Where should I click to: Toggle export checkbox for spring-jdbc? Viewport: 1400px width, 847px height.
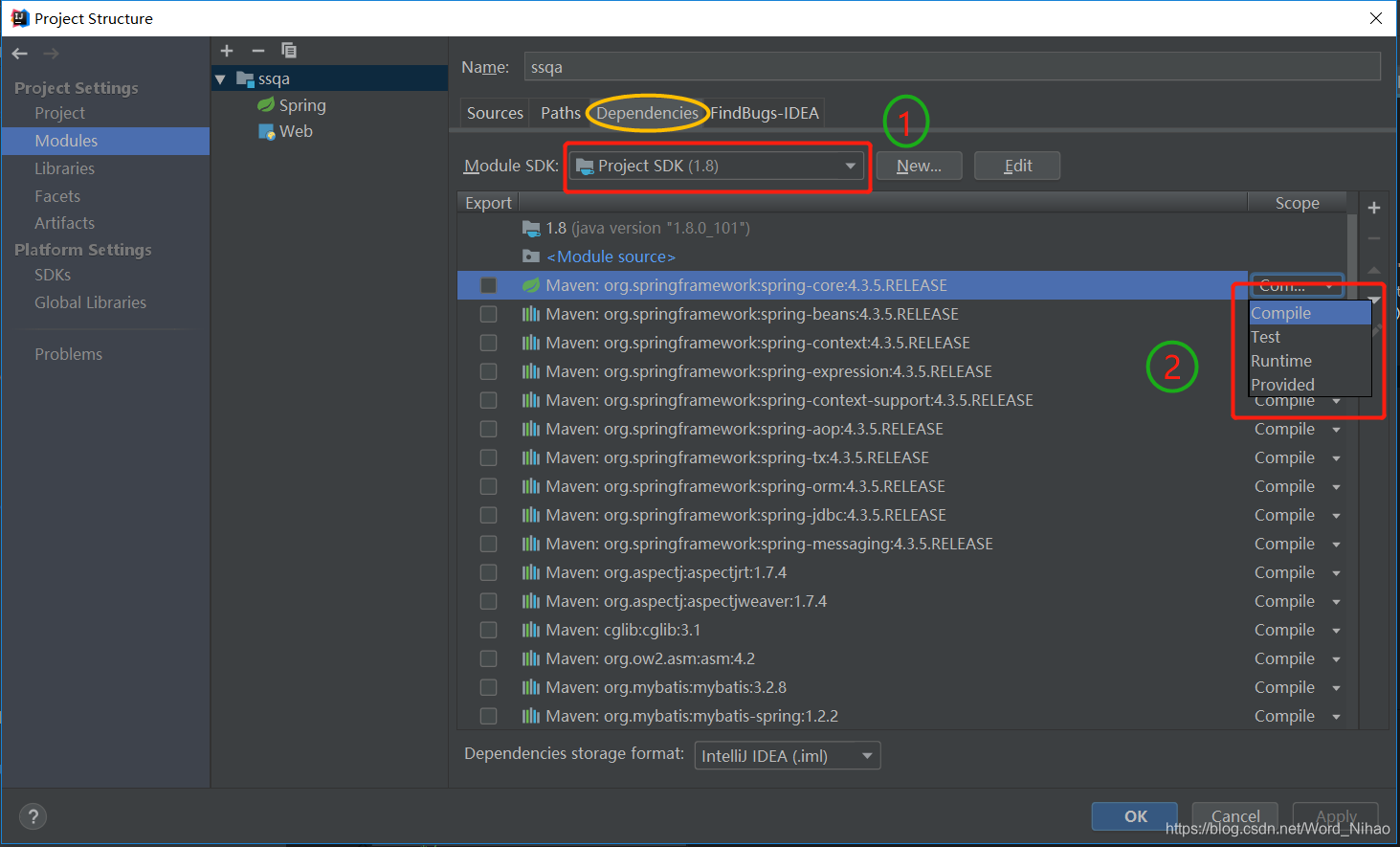click(x=488, y=515)
